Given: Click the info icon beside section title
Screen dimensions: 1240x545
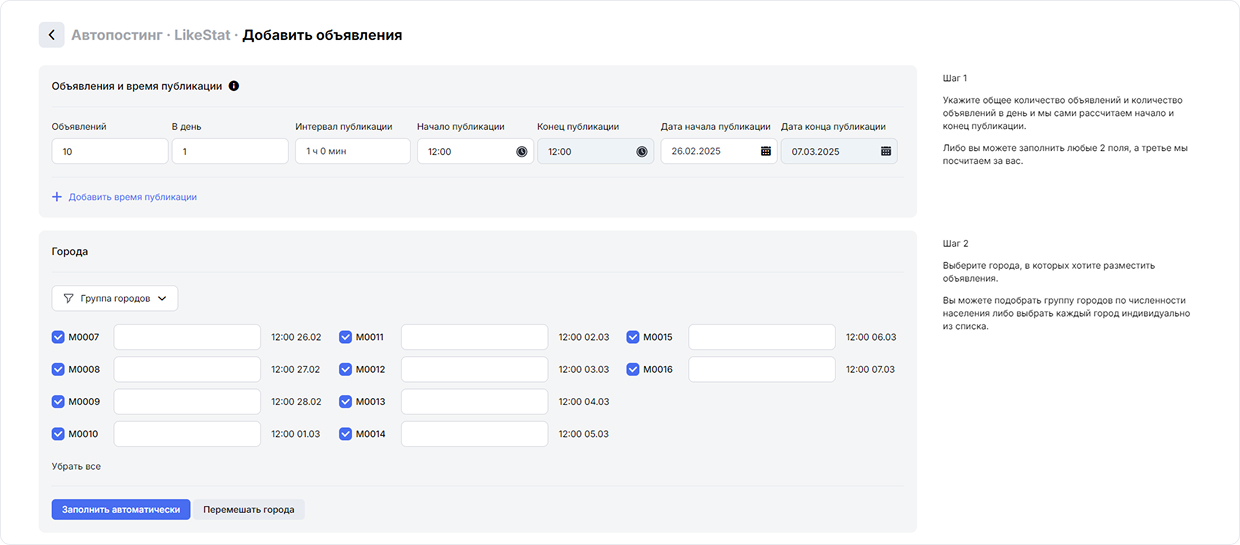Looking at the screenshot, I should [x=234, y=86].
